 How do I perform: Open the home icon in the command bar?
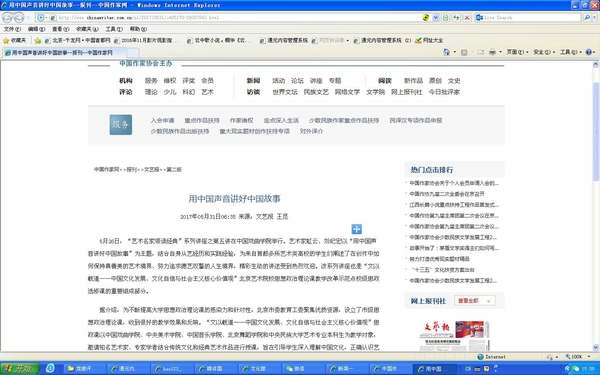pos(447,52)
